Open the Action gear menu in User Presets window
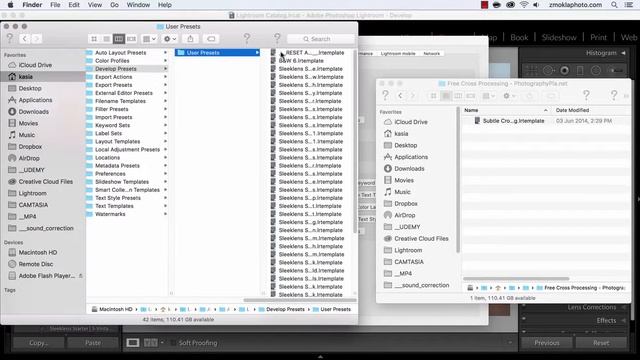This screenshot has width=640, height=360. tap(169, 39)
